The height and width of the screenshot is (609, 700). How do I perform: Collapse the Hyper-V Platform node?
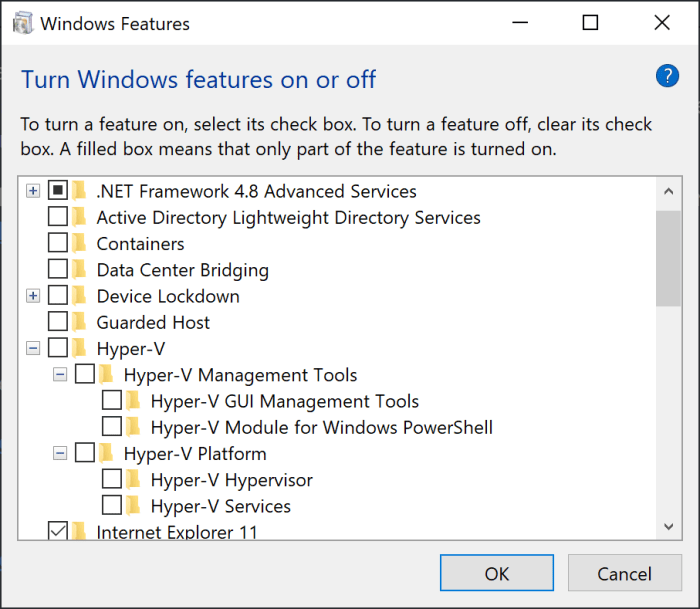pos(60,454)
